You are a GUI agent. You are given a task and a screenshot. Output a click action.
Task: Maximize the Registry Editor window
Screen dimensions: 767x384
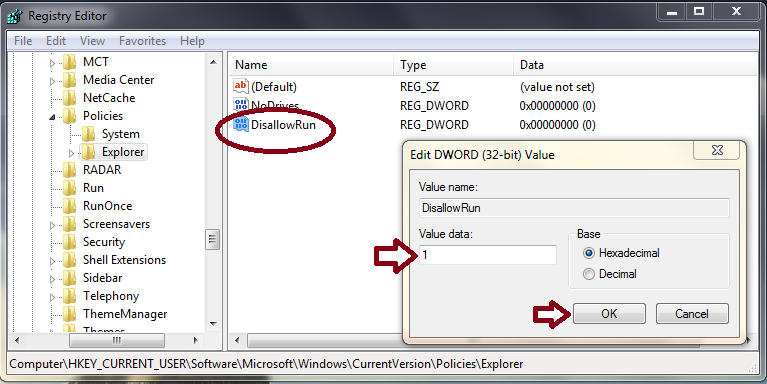[699, 12]
